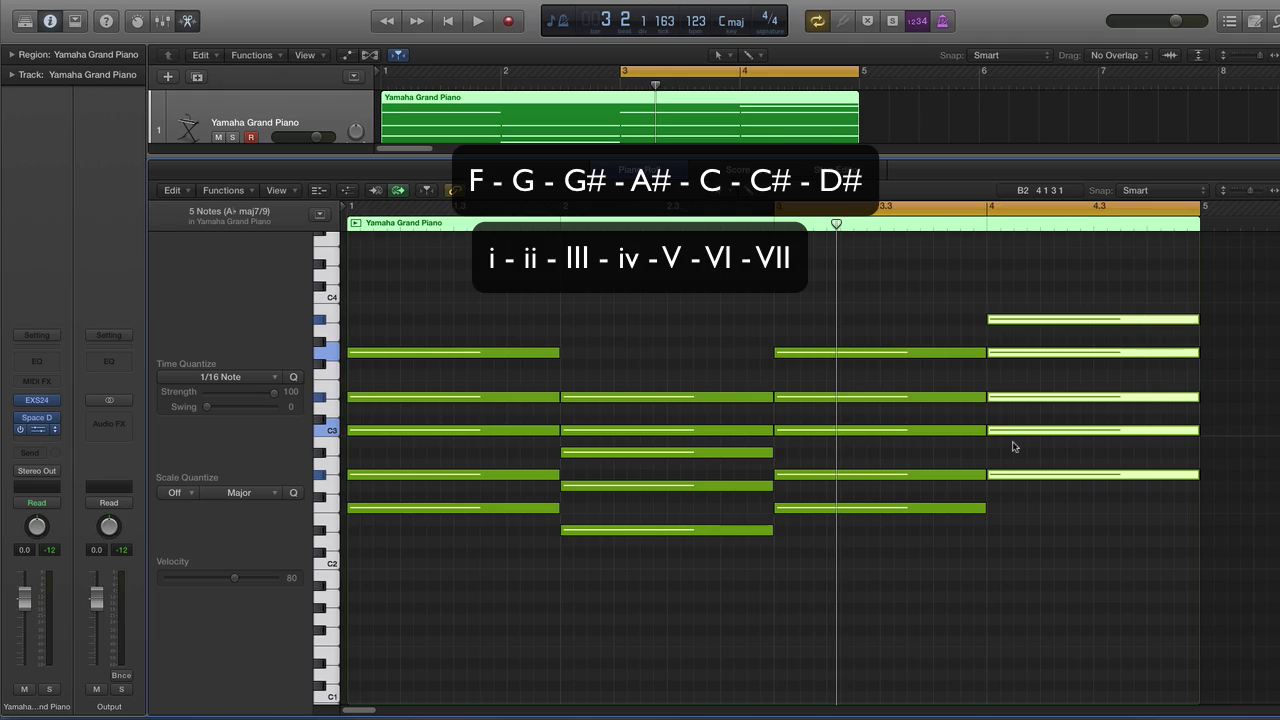Viewport: 1280px width, 720px height.
Task: Open the piano roll View menu
Action: point(281,190)
